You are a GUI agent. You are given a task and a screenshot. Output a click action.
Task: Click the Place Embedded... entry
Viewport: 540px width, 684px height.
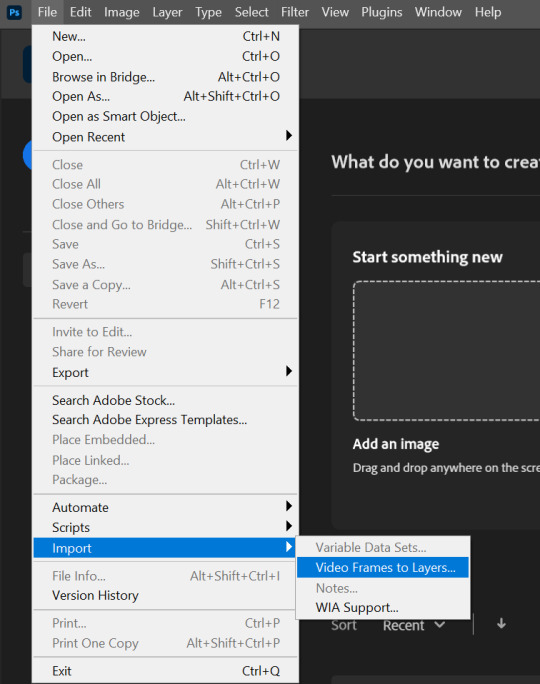(x=165, y=440)
